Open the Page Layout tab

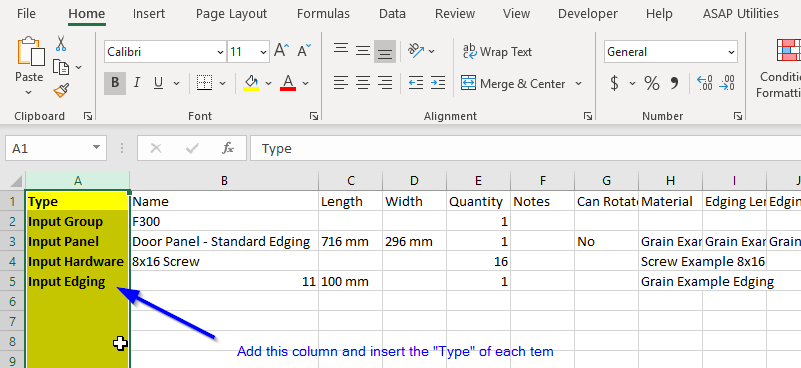point(231,14)
